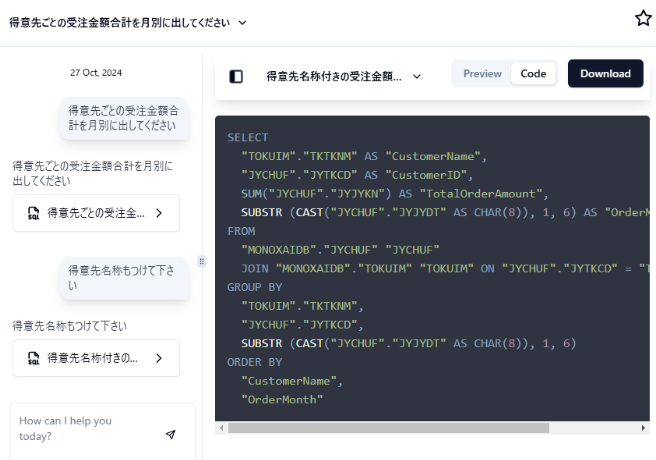Click the code horizontal scrollbar thumb
The image size is (656, 460).
click(x=388, y=428)
